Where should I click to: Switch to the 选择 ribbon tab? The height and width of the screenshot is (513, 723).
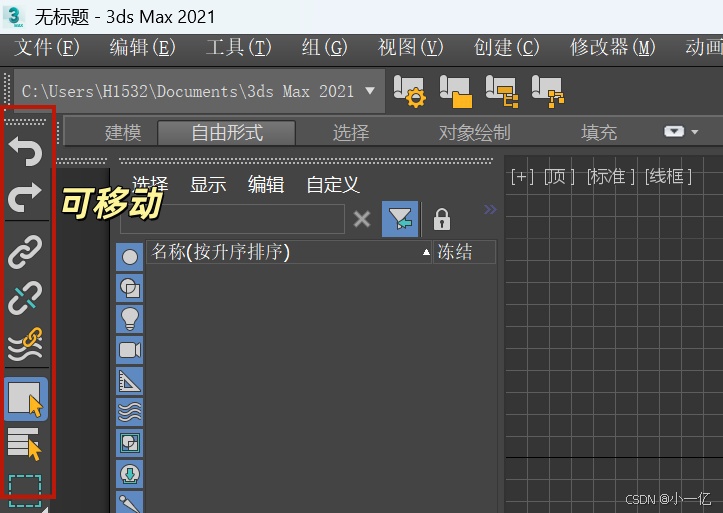[351, 133]
